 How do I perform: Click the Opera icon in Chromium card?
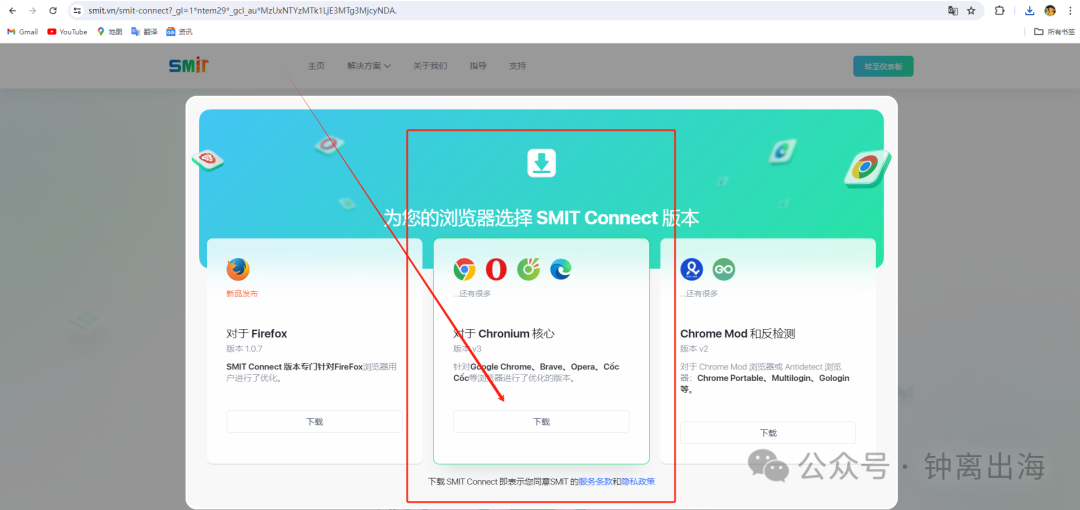tap(496, 269)
